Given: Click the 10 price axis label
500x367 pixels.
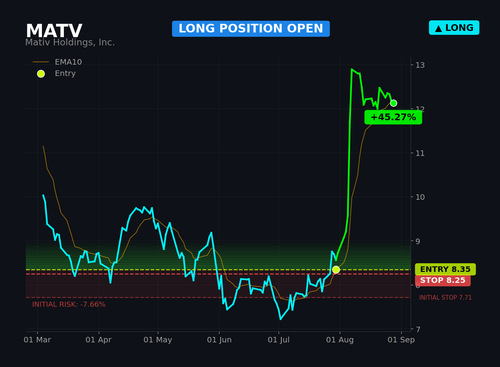Looking at the screenshot, I should (420, 197).
